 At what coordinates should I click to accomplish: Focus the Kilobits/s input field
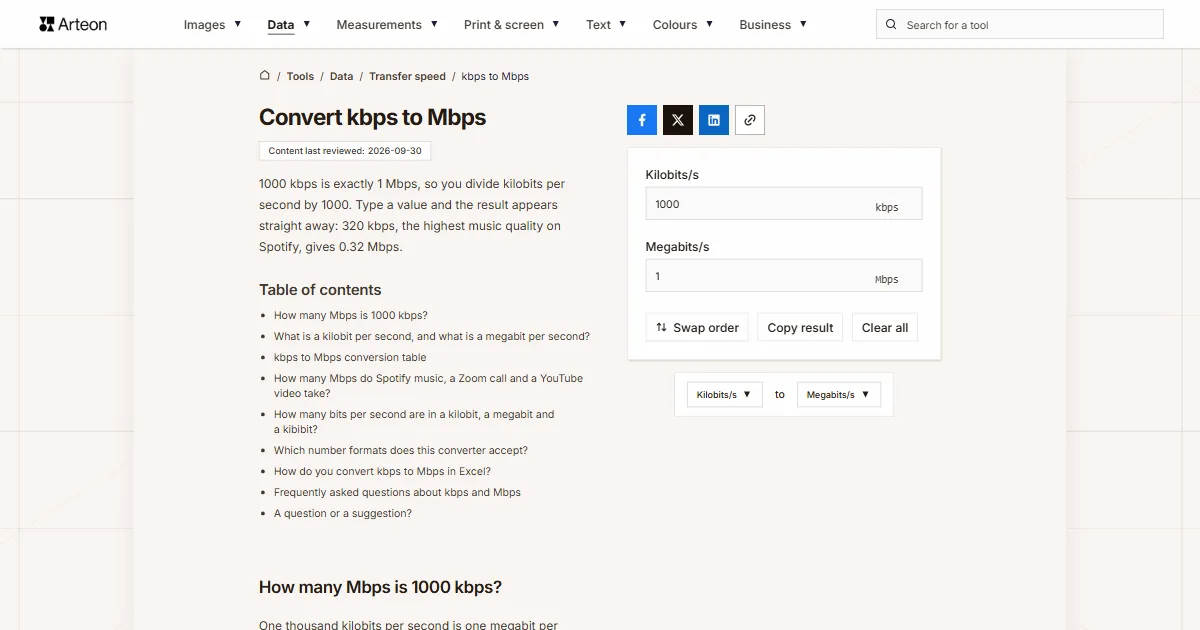coord(784,204)
